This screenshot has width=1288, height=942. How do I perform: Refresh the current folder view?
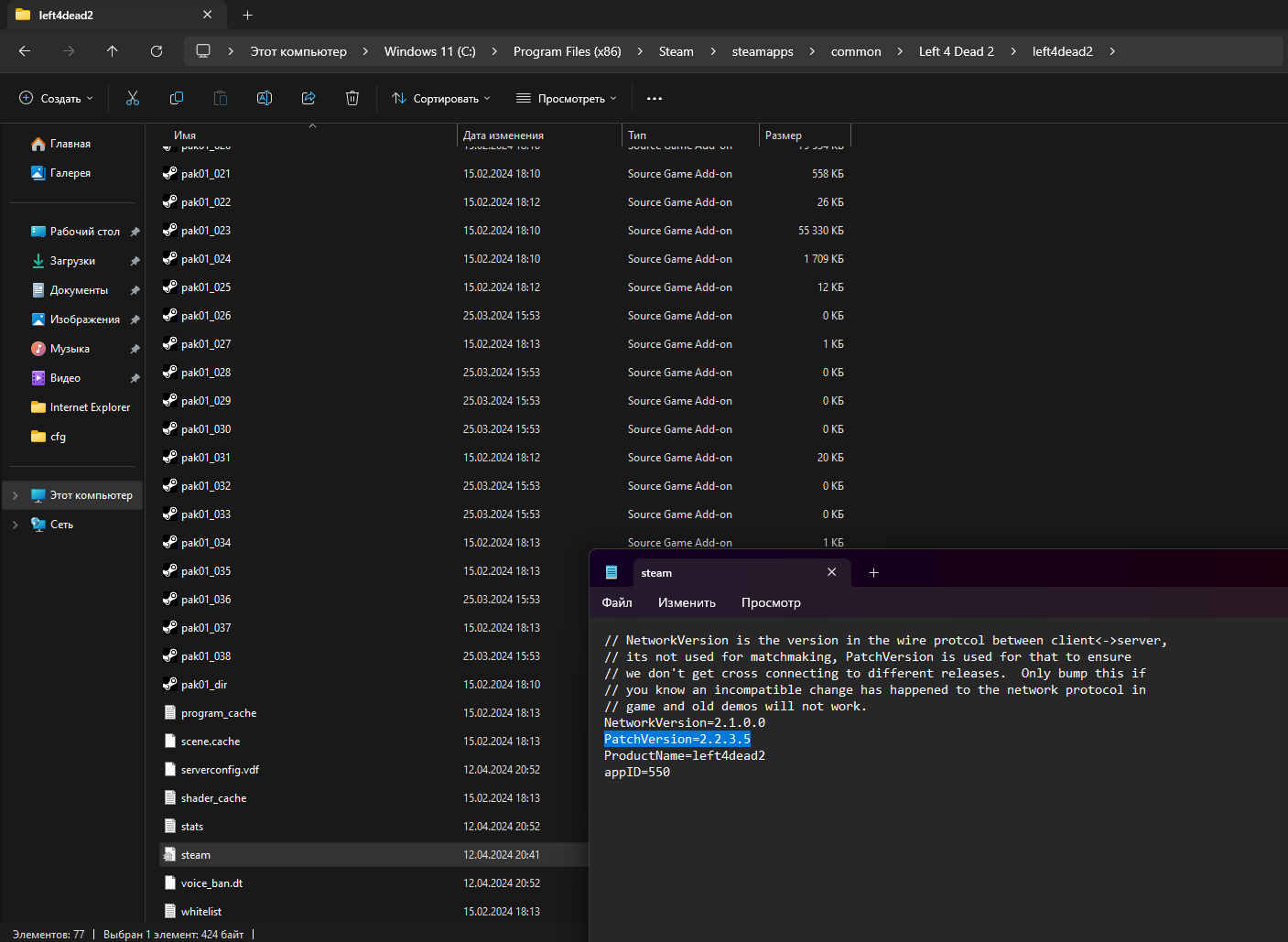click(x=157, y=51)
